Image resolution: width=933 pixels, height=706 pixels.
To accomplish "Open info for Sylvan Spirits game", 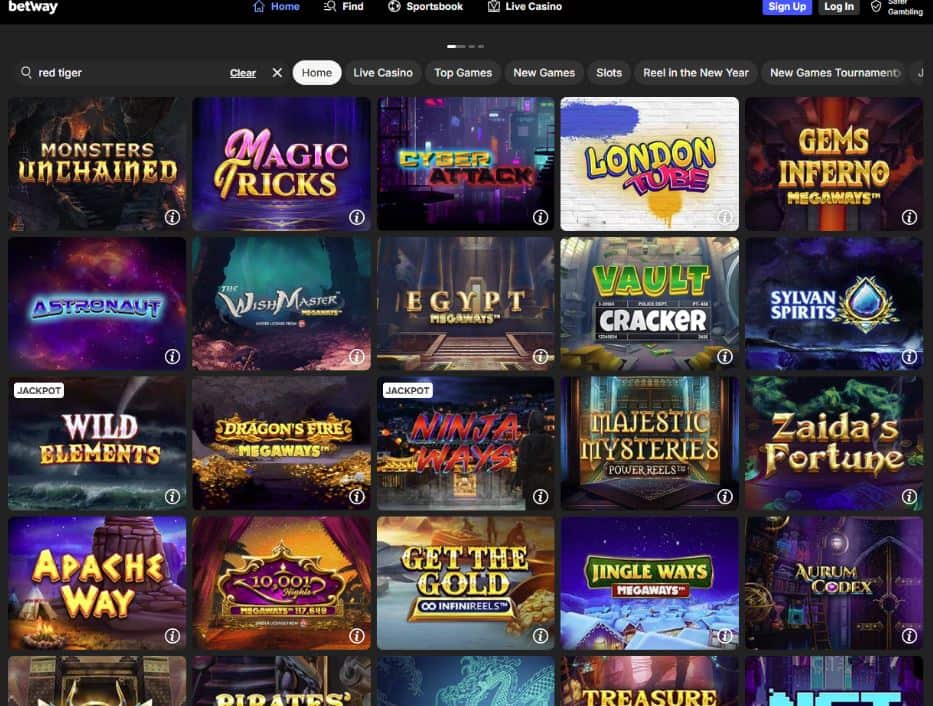I will pyautogui.click(x=909, y=356).
